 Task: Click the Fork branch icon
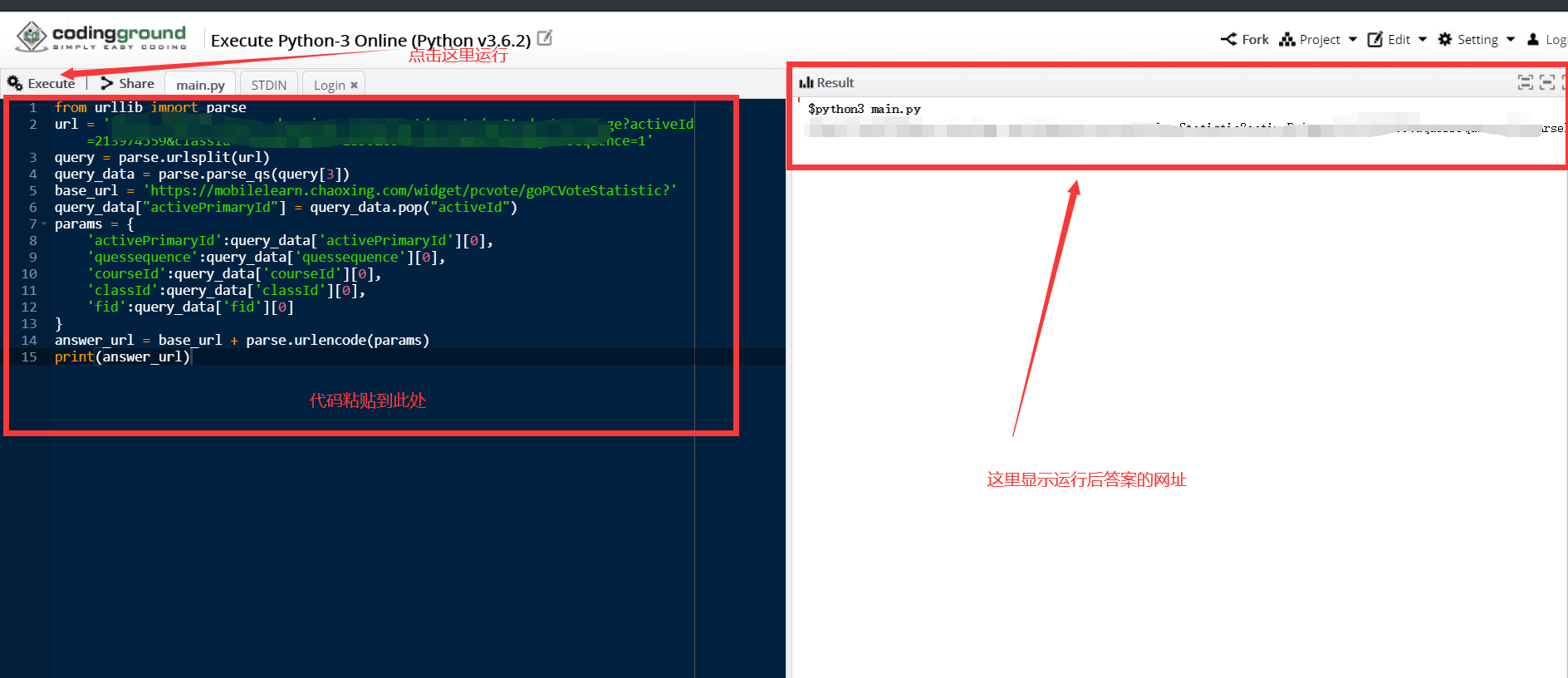point(1228,39)
